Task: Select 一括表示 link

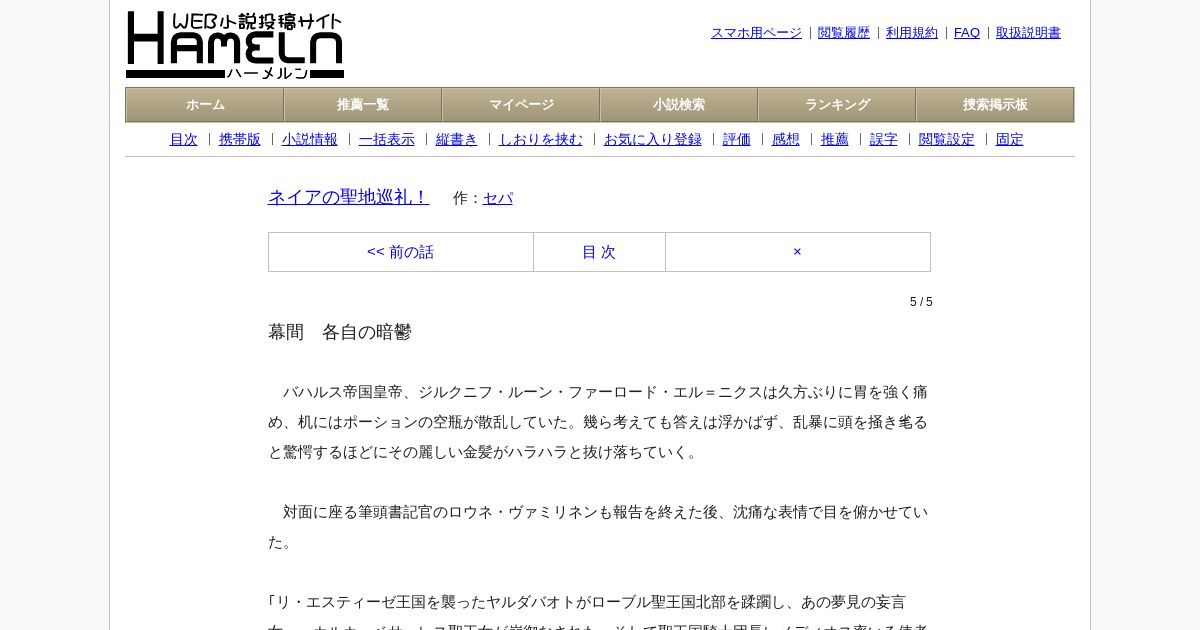Action: 387,140
